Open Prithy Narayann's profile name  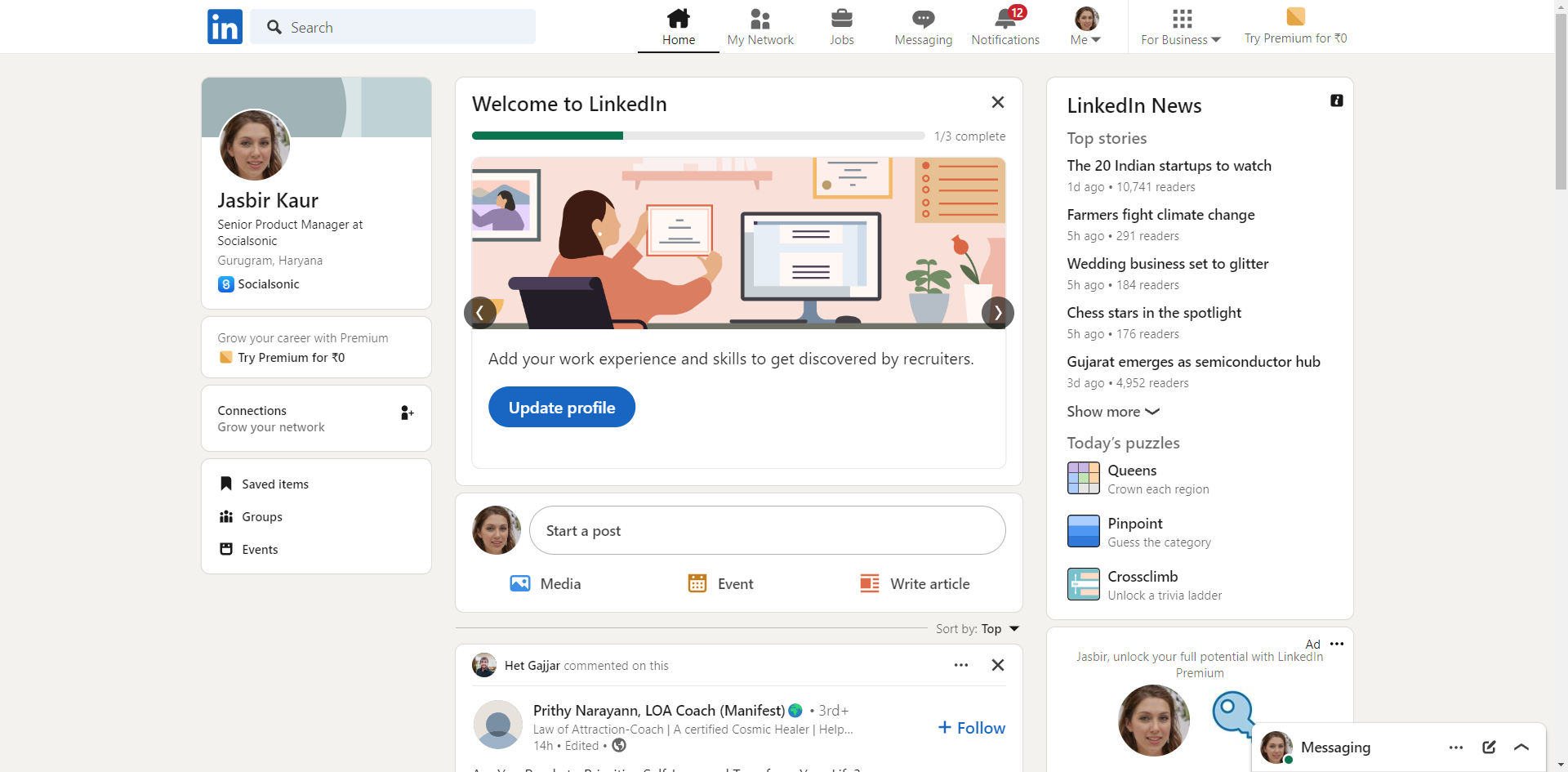tap(659, 711)
